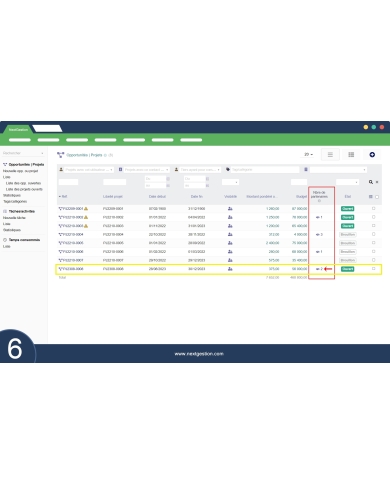Click the Réf filter input field
390x484 pixels.
tap(68, 182)
